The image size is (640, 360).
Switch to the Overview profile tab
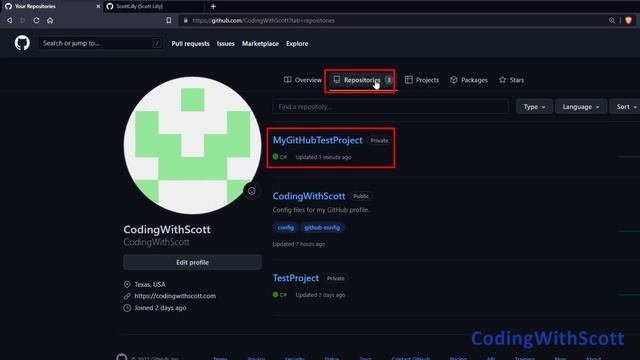(x=303, y=80)
